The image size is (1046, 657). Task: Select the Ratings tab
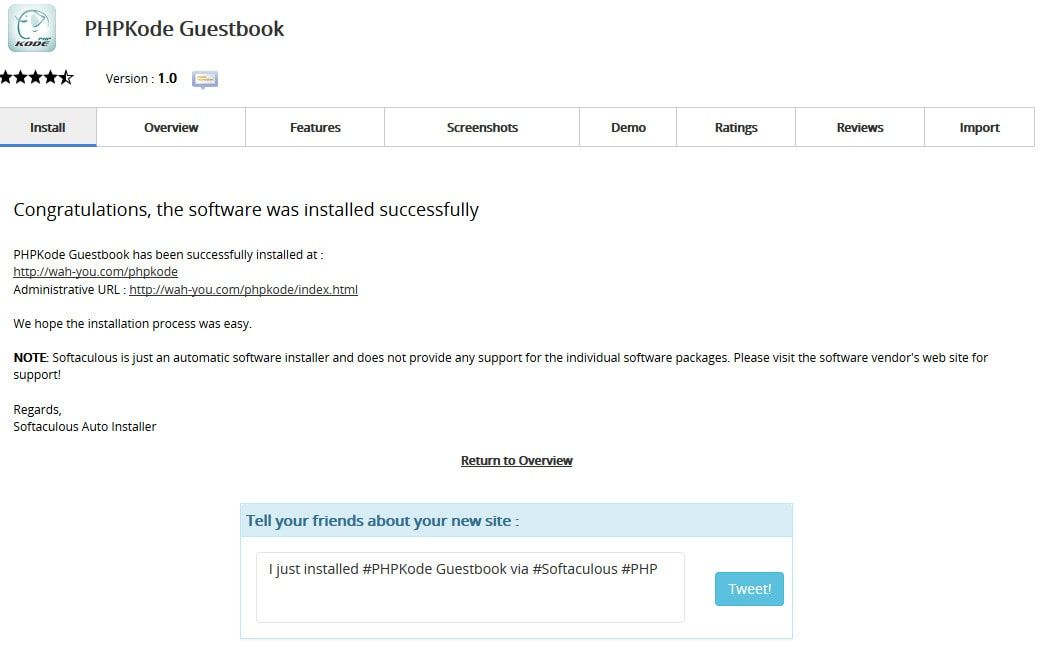(736, 128)
